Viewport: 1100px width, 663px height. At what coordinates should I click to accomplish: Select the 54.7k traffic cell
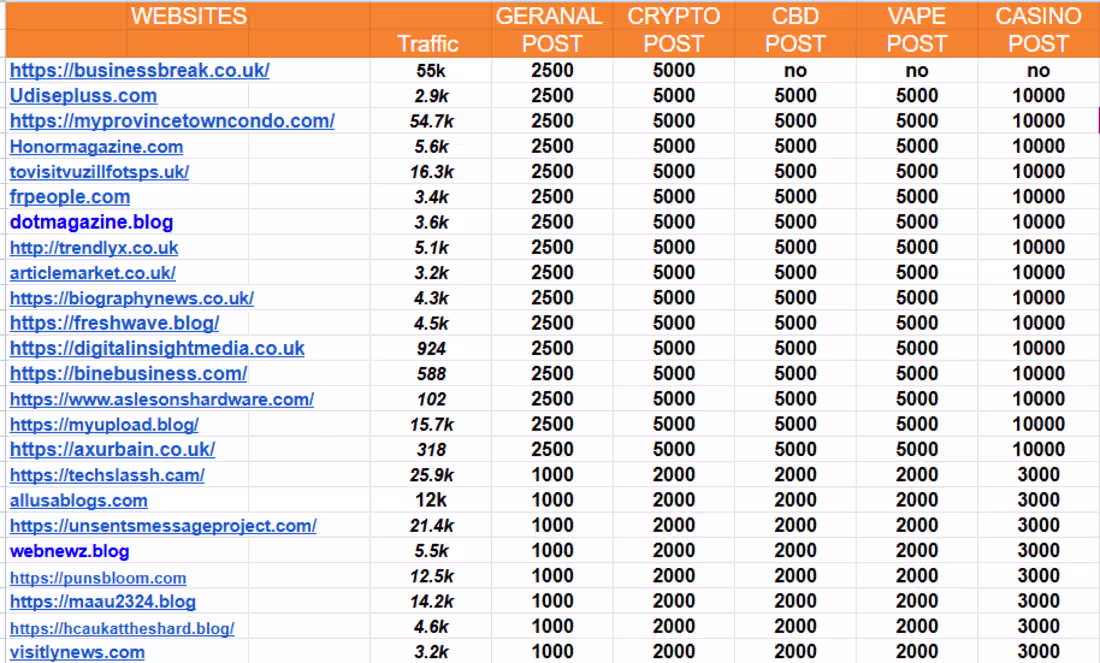[431, 121]
